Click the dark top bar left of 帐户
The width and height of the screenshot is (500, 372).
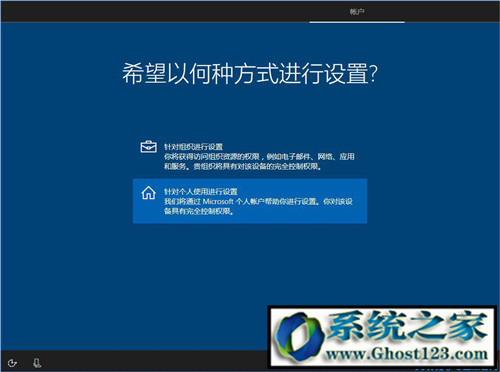pos(155,11)
